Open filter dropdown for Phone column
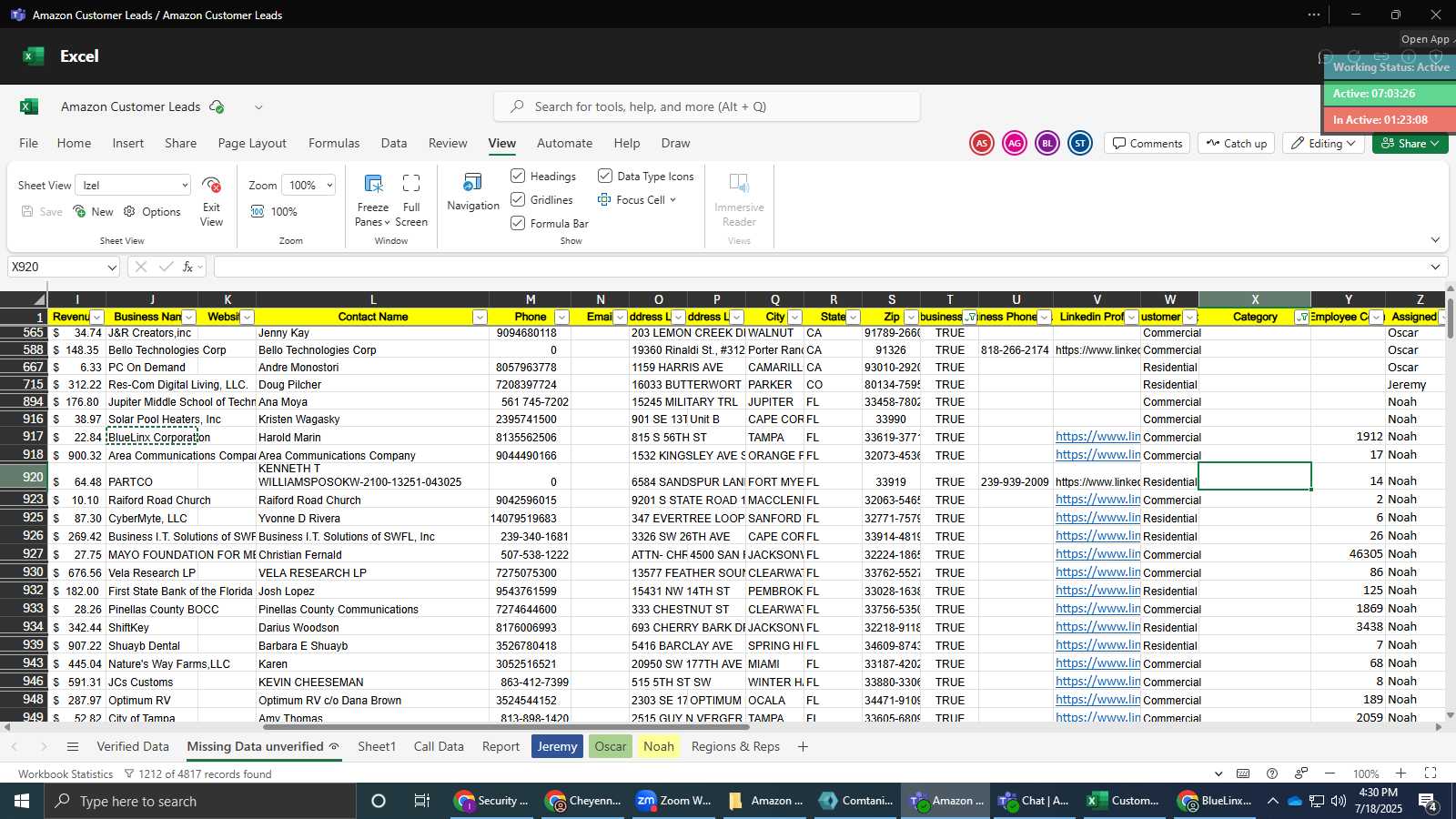The height and width of the screenshot is (819, 1456). pyautogui.click(x=561, y=318)
